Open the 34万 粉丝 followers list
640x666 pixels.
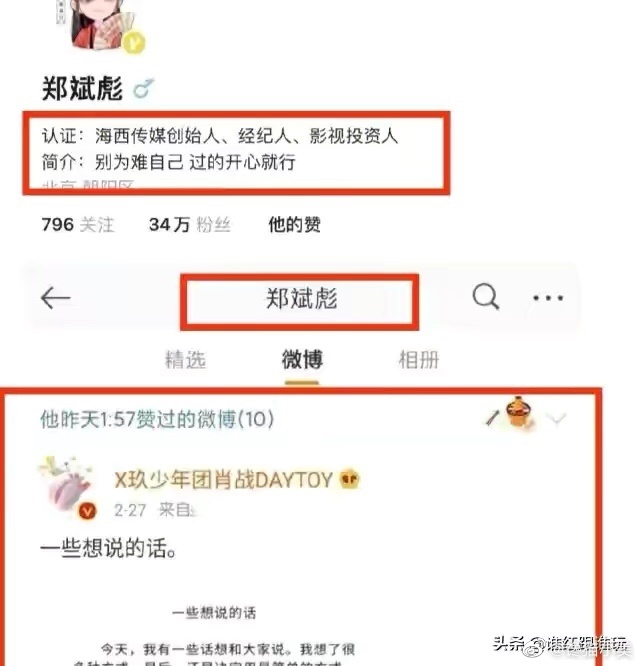[x=190, y=225]
